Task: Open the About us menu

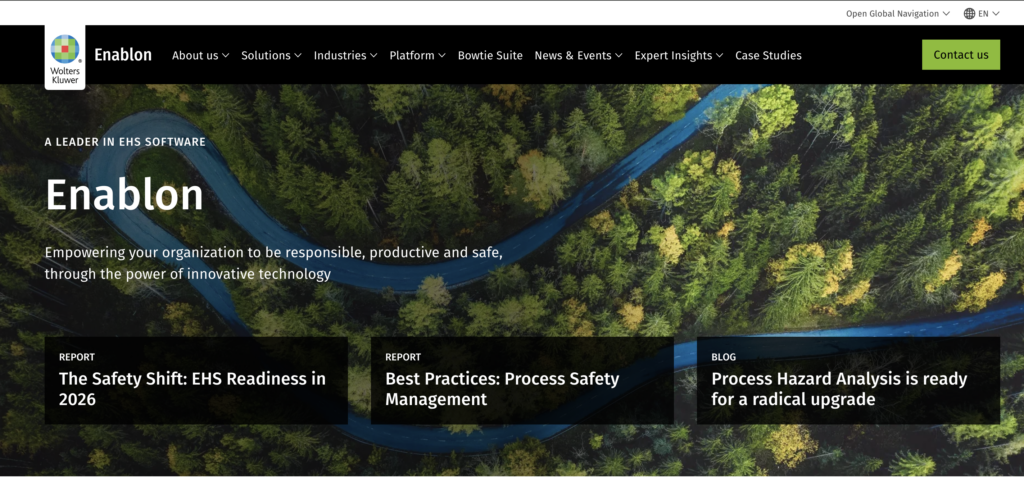Action: pos(200,56)
